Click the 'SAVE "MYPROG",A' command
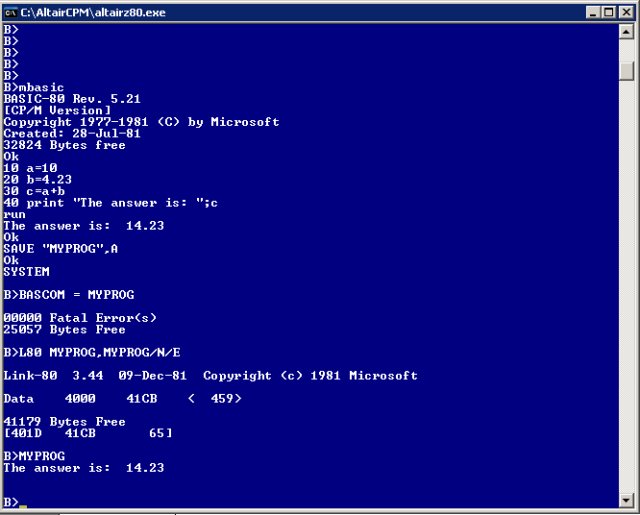Viewport: 640px width, 515px height. point(61,249)
